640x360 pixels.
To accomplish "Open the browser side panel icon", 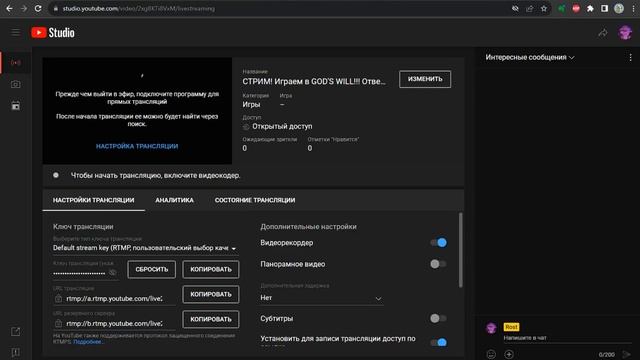I will tap(604, 9).
